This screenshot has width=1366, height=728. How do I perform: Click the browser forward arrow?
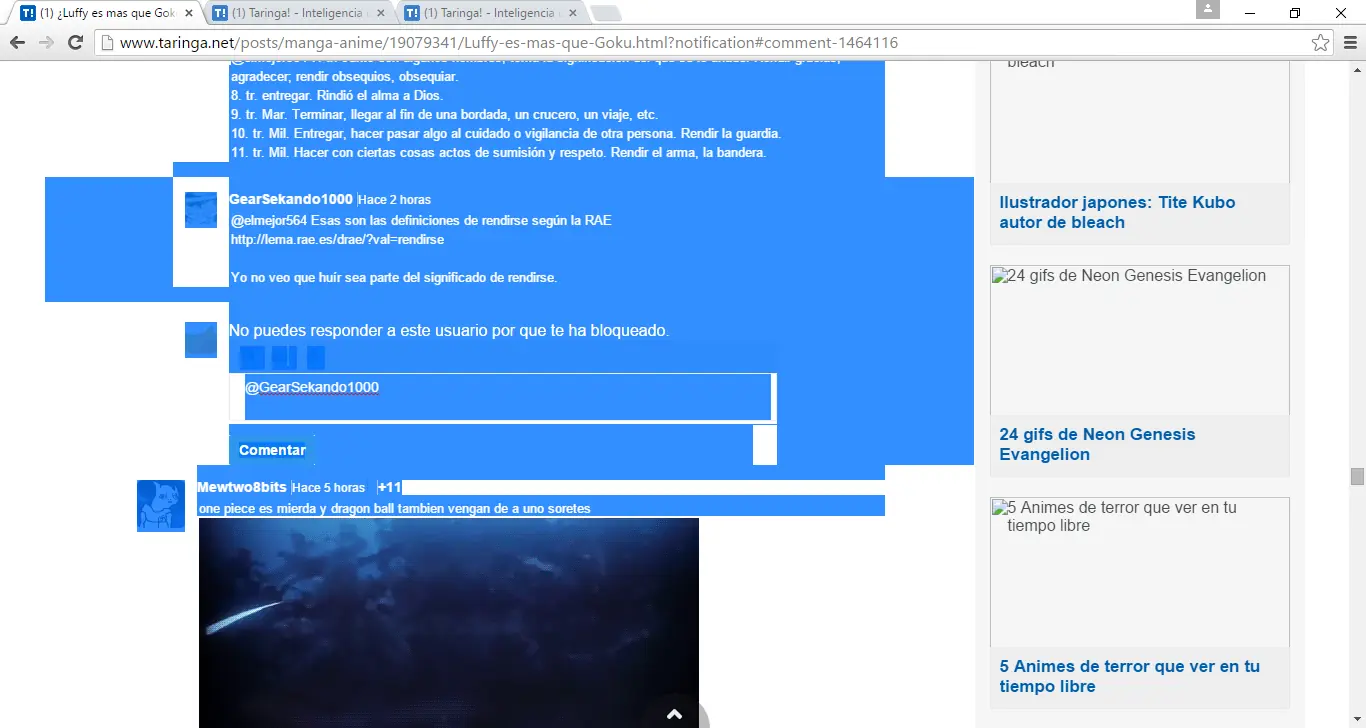46,43
